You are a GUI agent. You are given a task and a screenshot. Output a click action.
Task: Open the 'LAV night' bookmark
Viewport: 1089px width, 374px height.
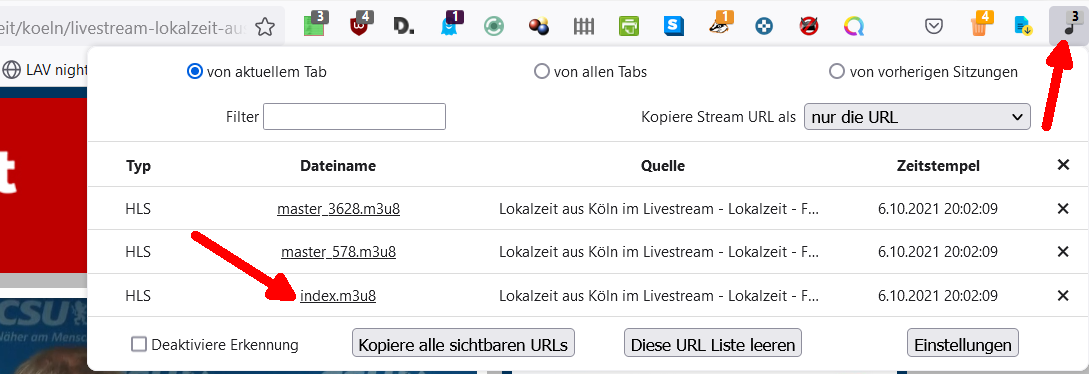point(56,69)
